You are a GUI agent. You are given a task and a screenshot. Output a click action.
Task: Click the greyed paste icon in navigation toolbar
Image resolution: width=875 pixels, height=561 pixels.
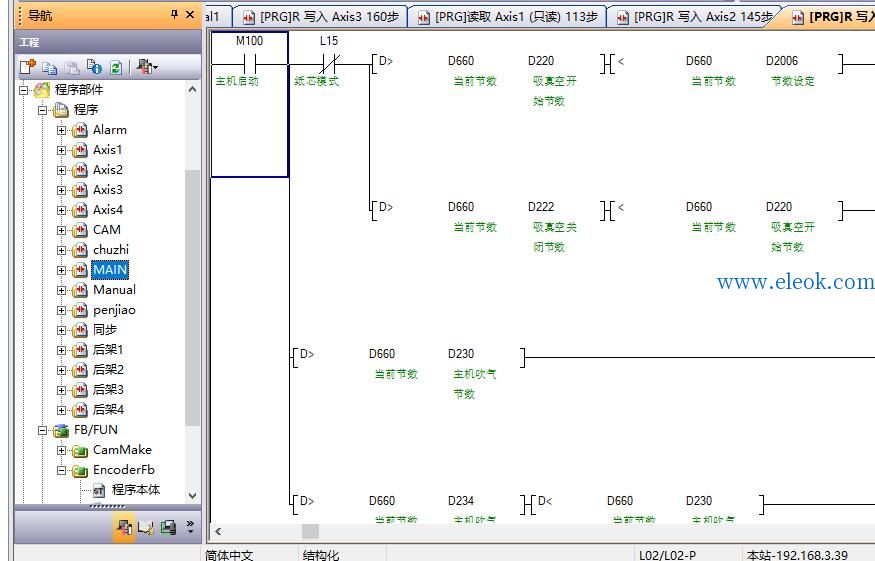73,68
